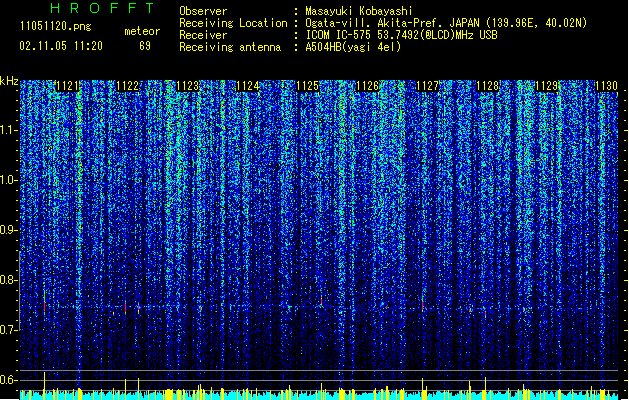Screen dimensions: 629x400
Task: Click the HROFFT title text
Action: (x=102, y=8)
